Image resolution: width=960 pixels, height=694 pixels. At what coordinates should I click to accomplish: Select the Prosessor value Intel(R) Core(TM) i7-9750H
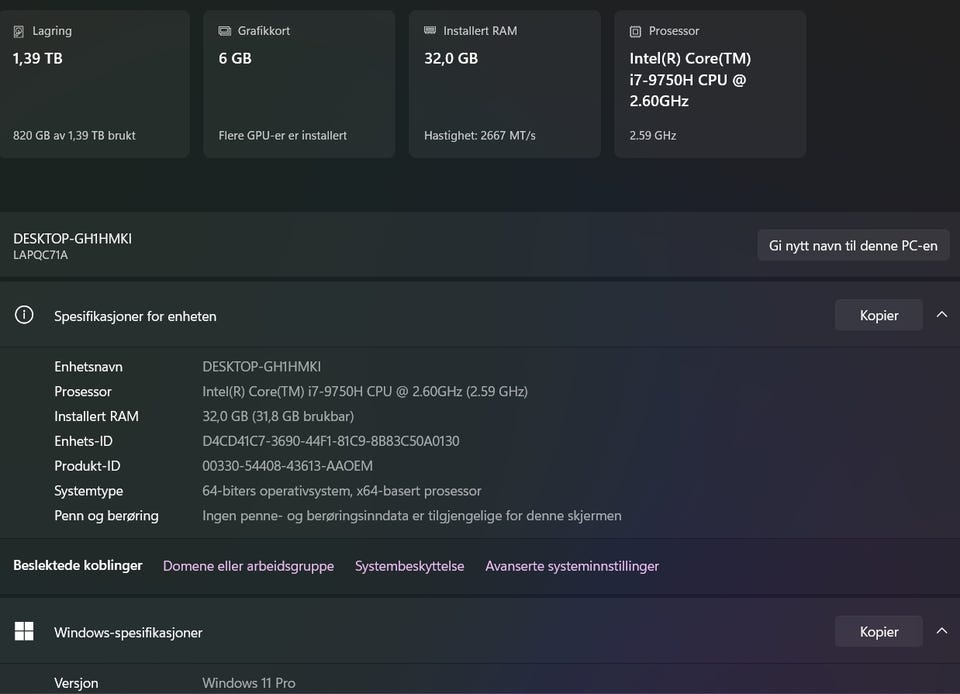pyautogui.click(x=365, y=392)
